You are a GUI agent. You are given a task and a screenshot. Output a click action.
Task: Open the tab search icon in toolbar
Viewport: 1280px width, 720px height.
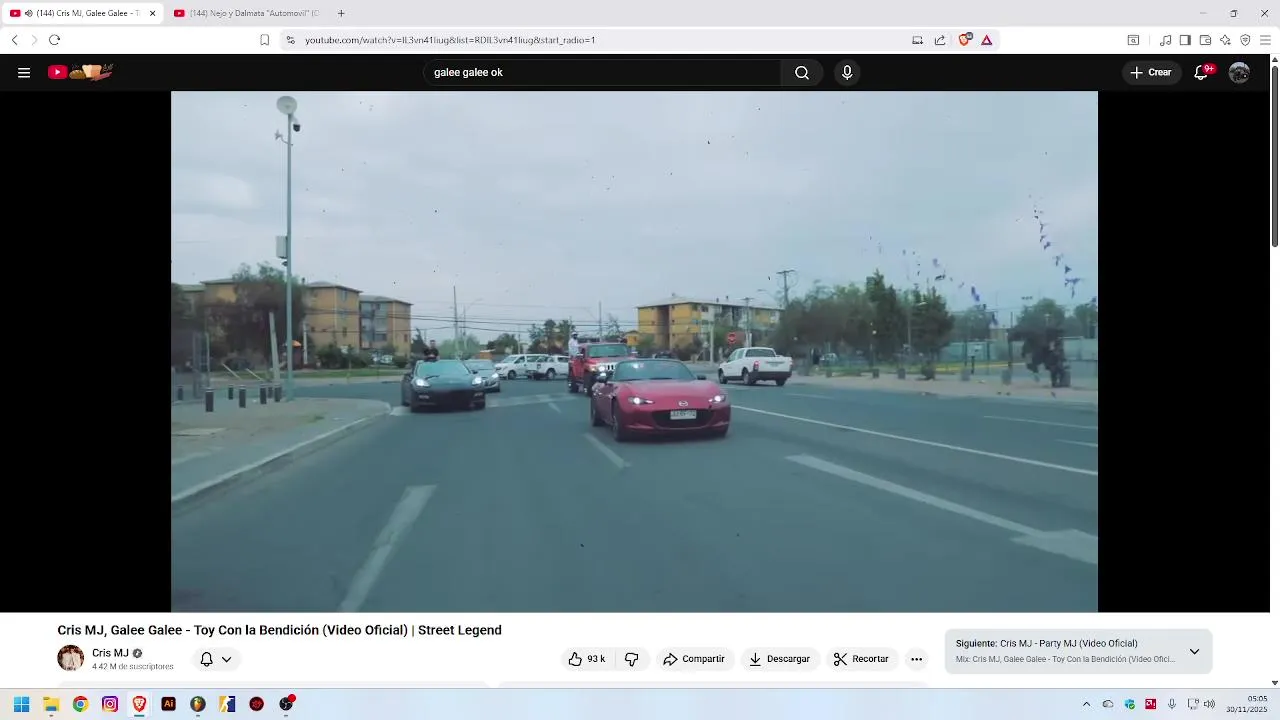[x=1133, y=40]
